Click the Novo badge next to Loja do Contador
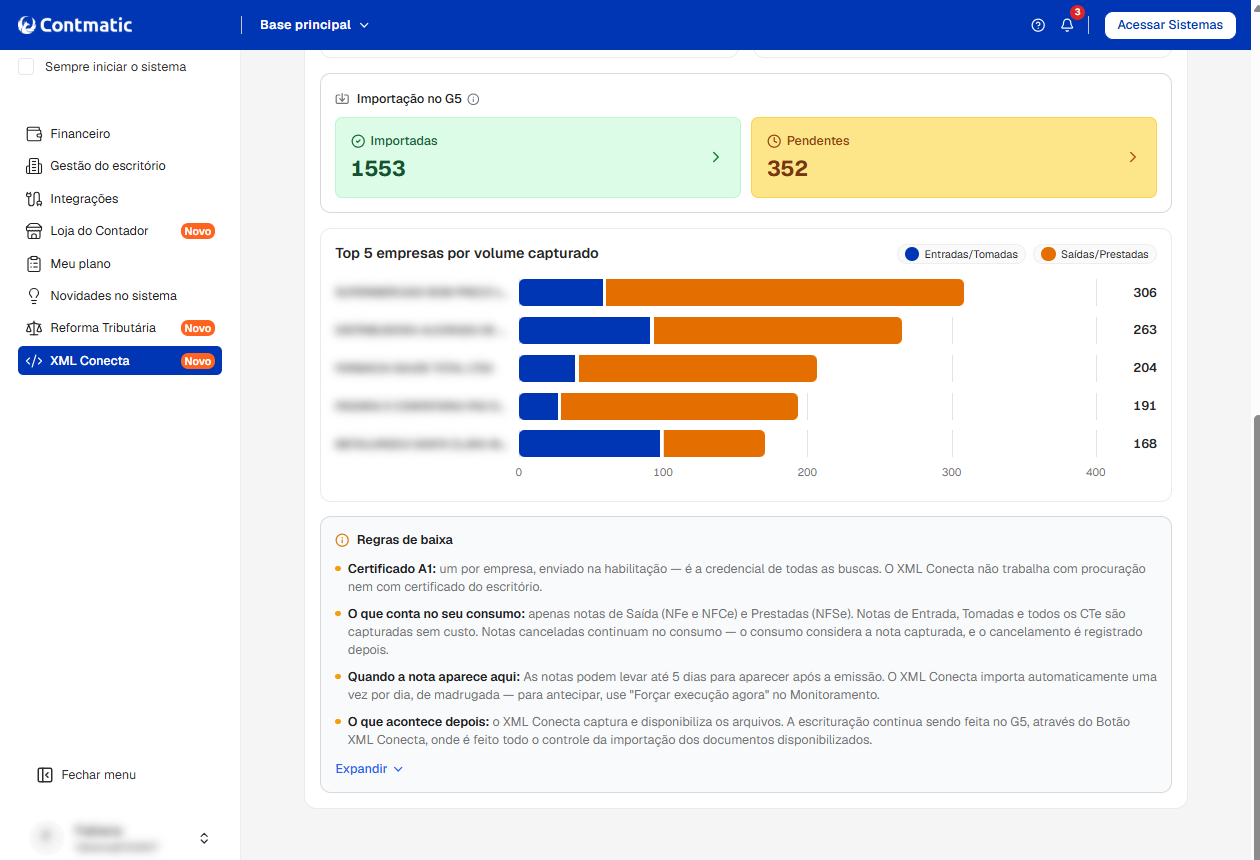The image size is (1260, 860). [x=198, y=231]
